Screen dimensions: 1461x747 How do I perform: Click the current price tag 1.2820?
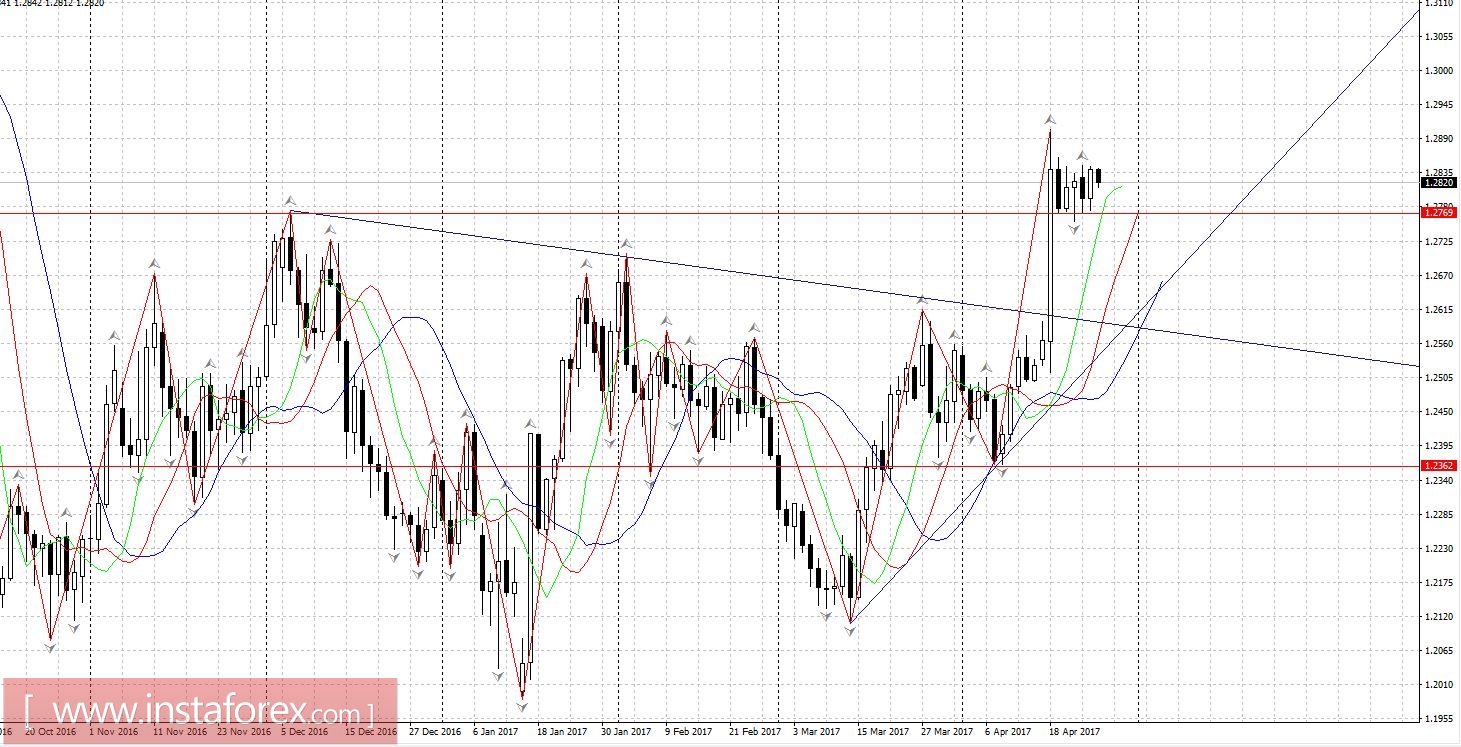(1439, 183)
